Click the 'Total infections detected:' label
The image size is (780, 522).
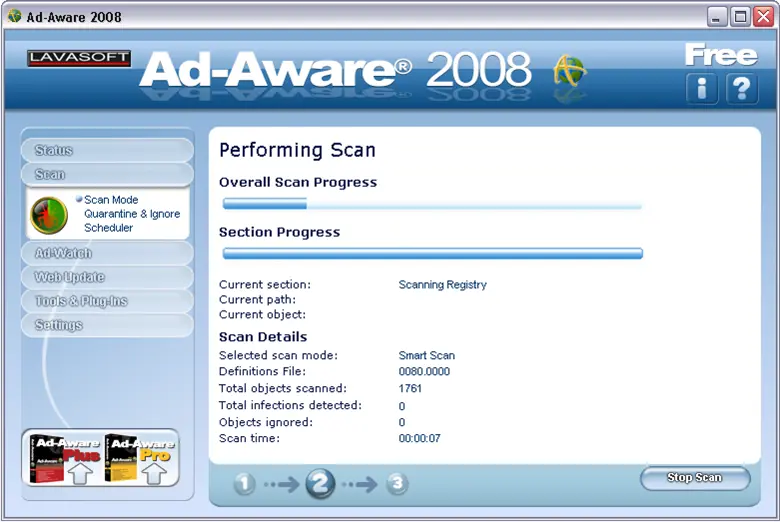[290, 405]
